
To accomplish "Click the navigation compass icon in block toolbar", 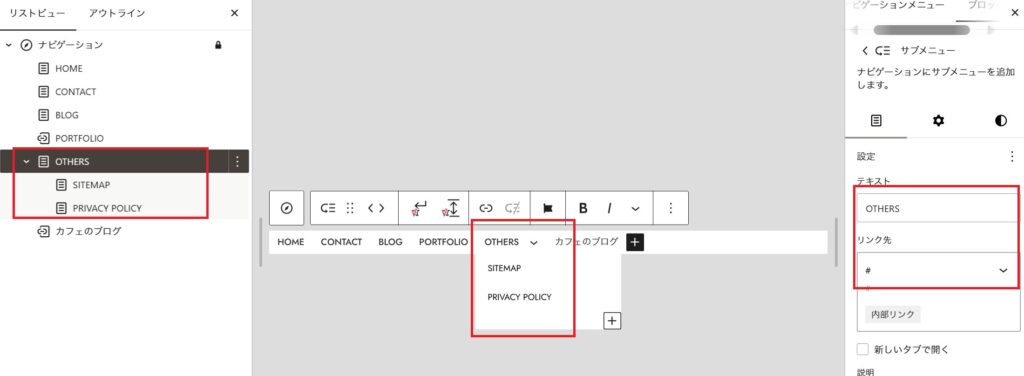I will click(286, 208).
